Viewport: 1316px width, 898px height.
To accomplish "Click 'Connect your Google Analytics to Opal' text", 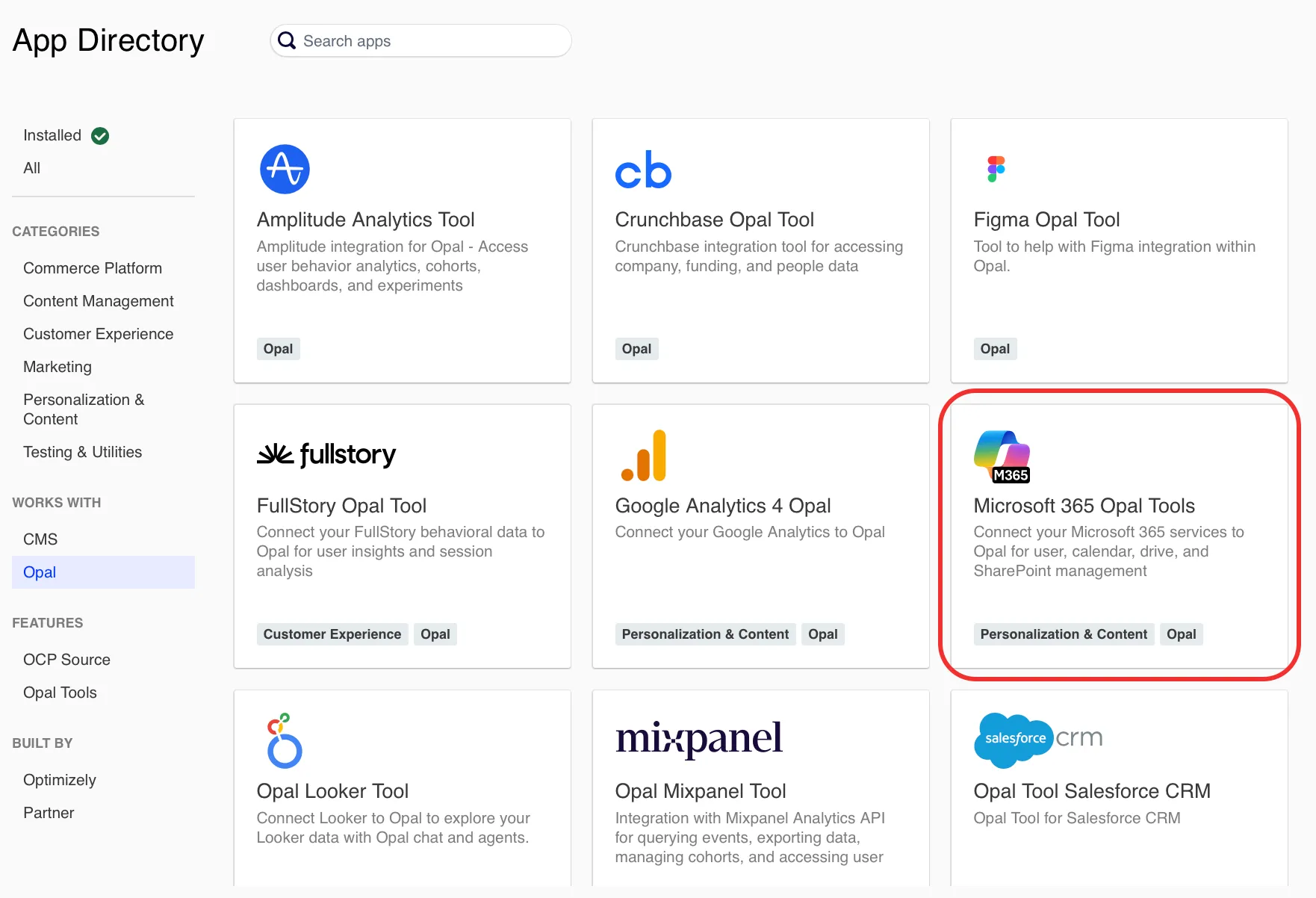I will [750, 532].
